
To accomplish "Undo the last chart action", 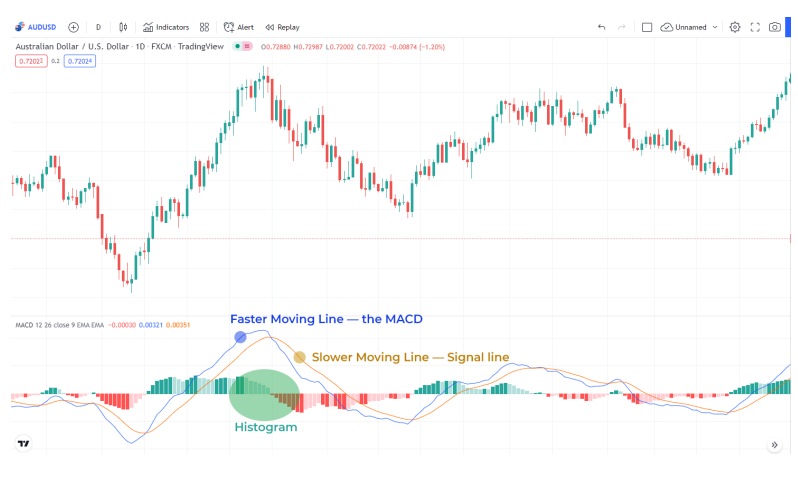I will coord(602,27).
